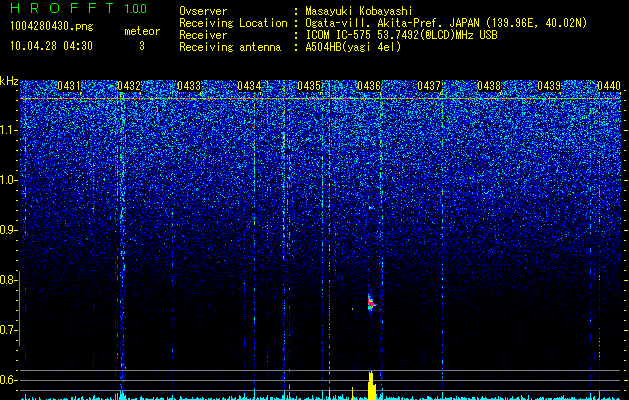
Task: Click the meteor count value 3
Action: click(x=142, y=46)
